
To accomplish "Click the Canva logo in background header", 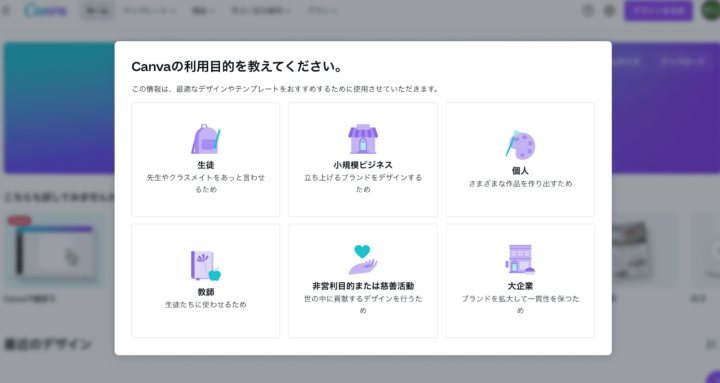I will tap(45, 10).
